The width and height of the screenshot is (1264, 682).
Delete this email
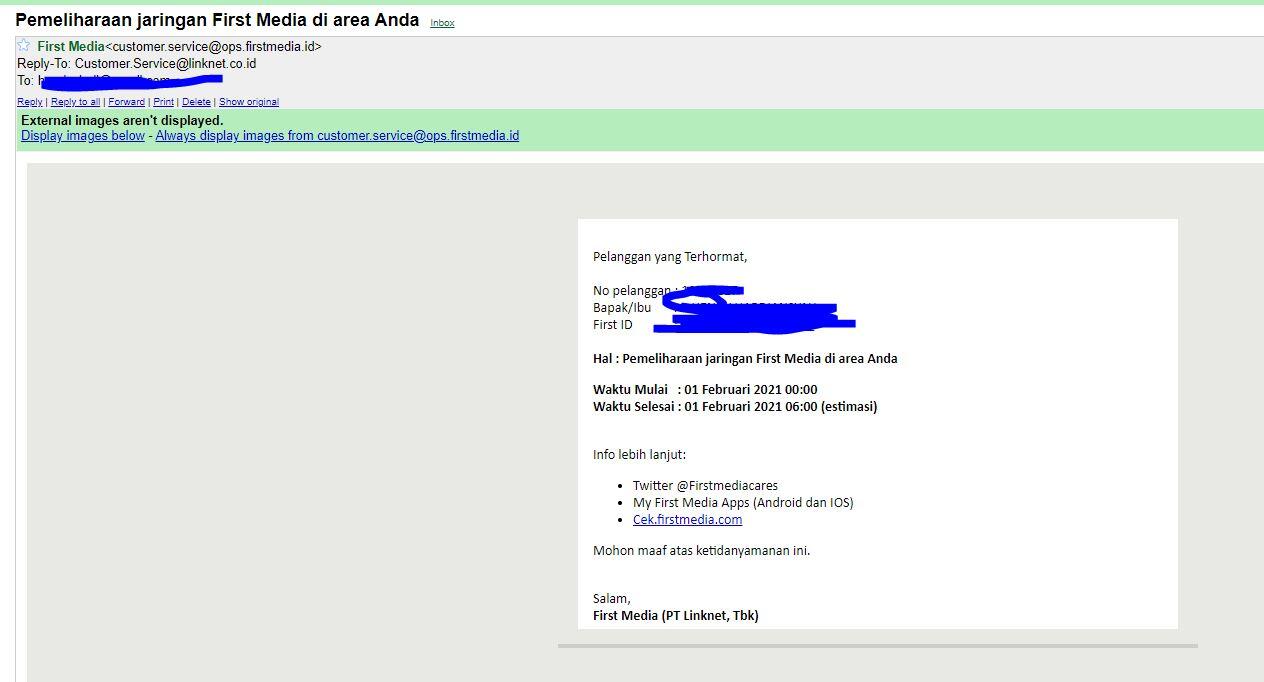[196, 102]
